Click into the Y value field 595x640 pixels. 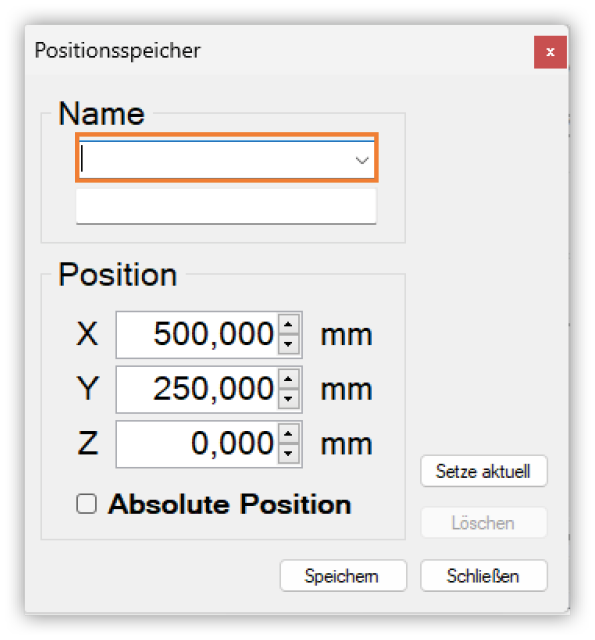198,389
